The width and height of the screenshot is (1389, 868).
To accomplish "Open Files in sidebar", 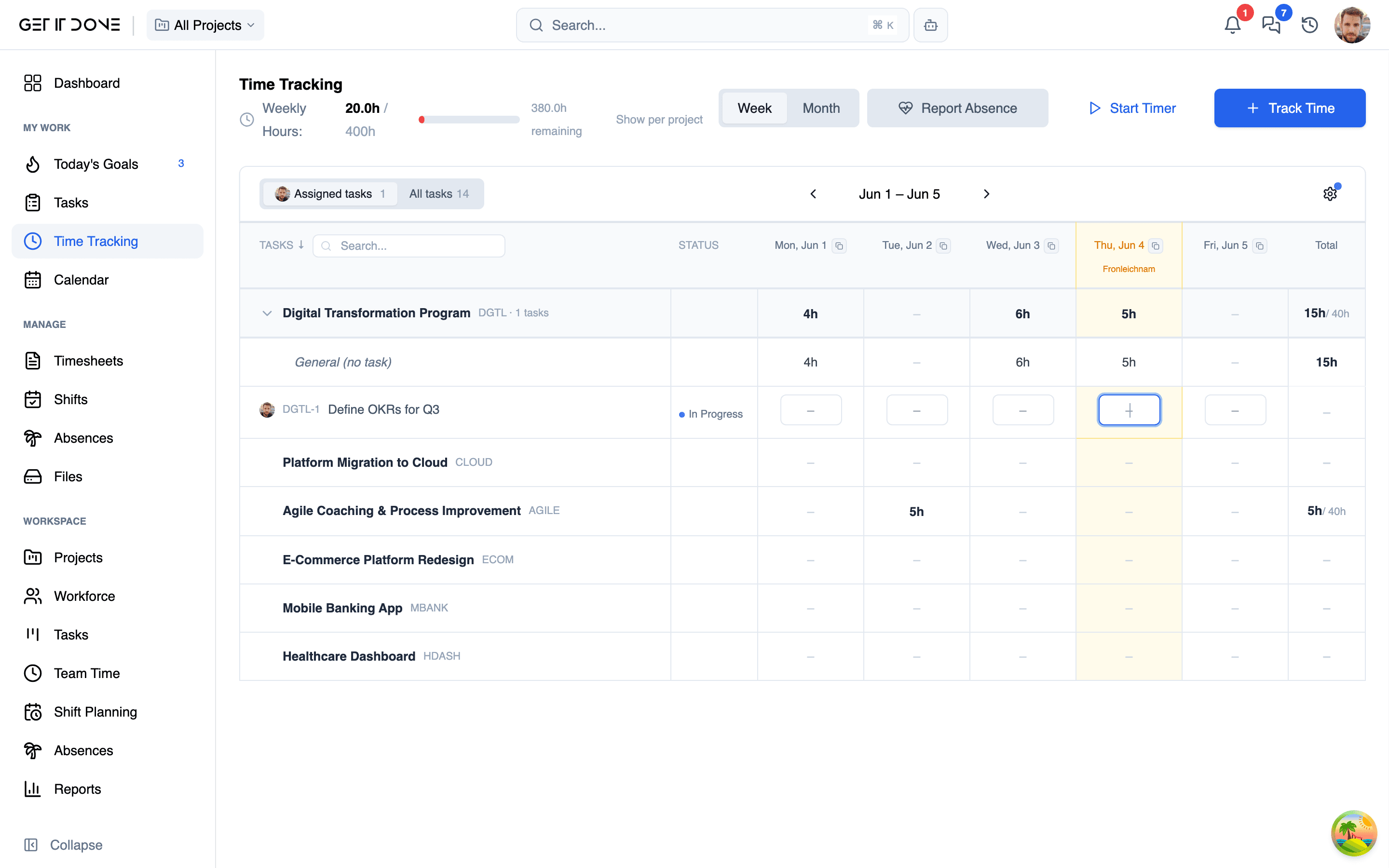I will [x=108, y=476].
